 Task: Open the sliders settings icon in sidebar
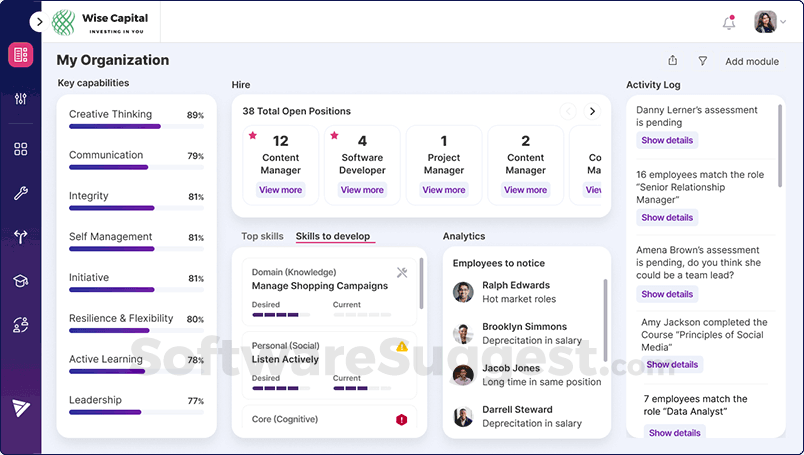tap(20, 99)
